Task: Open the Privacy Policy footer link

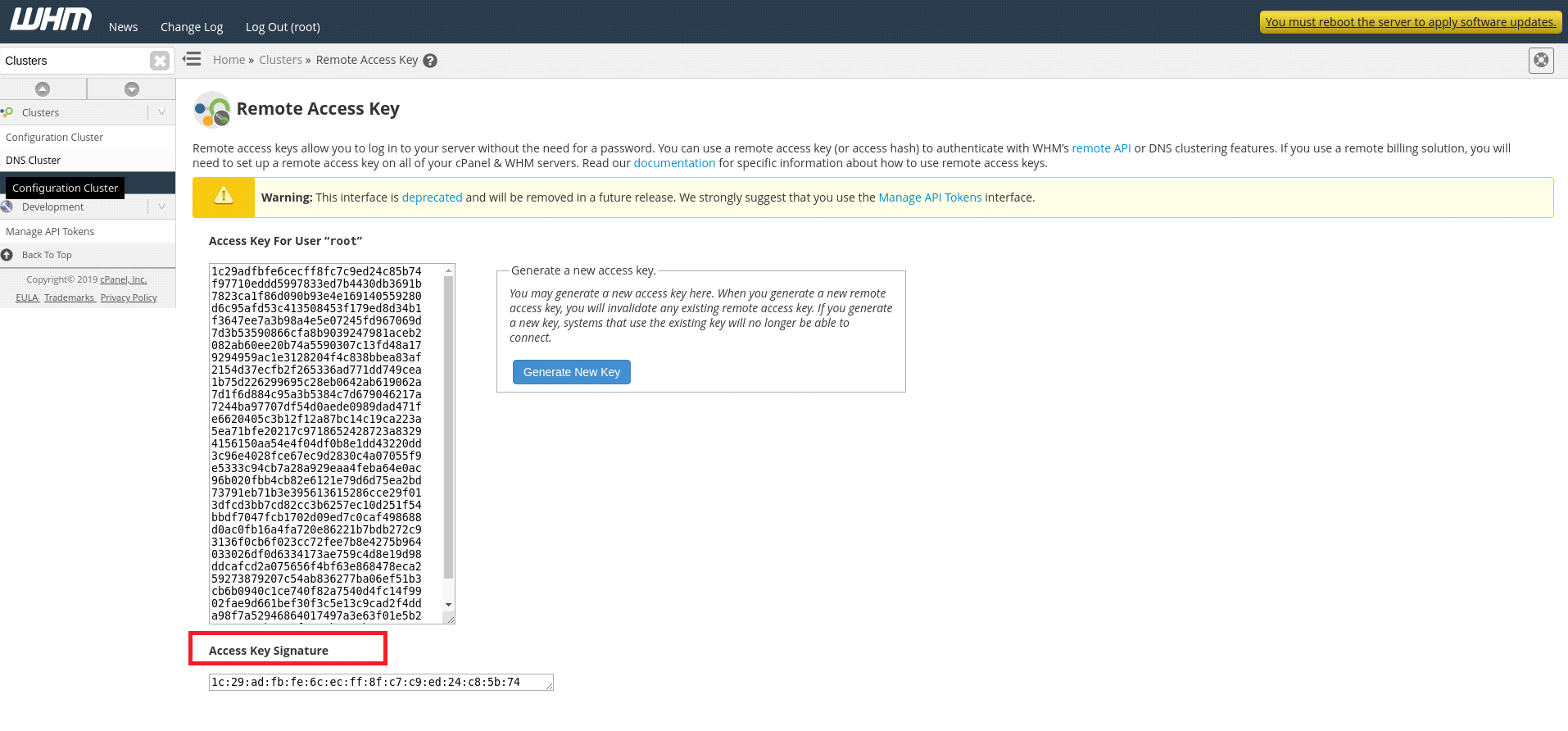Action: pyautogui.click(x=129, y=297)
